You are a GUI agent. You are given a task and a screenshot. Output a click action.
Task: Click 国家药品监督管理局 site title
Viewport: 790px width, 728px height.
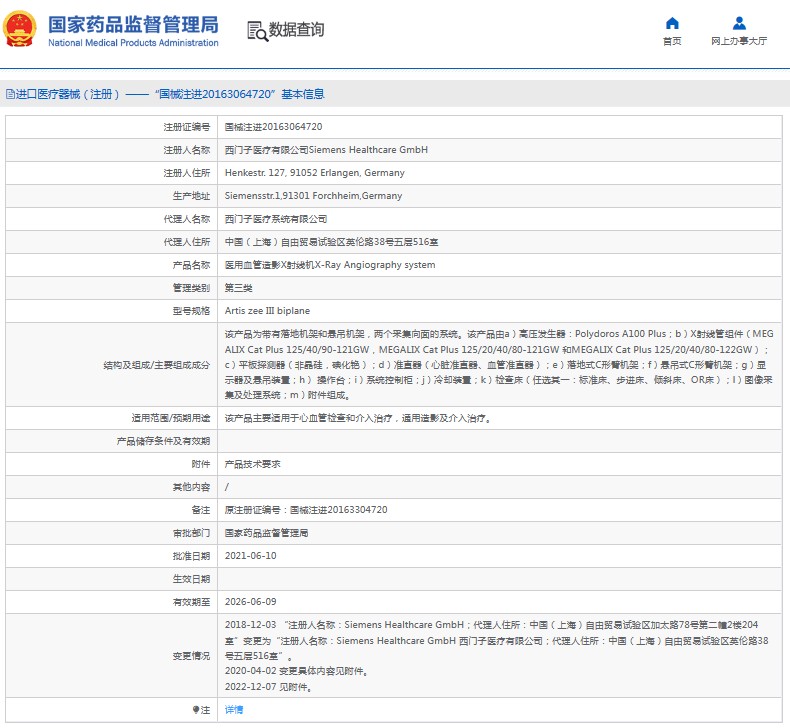tap(134, 24)
